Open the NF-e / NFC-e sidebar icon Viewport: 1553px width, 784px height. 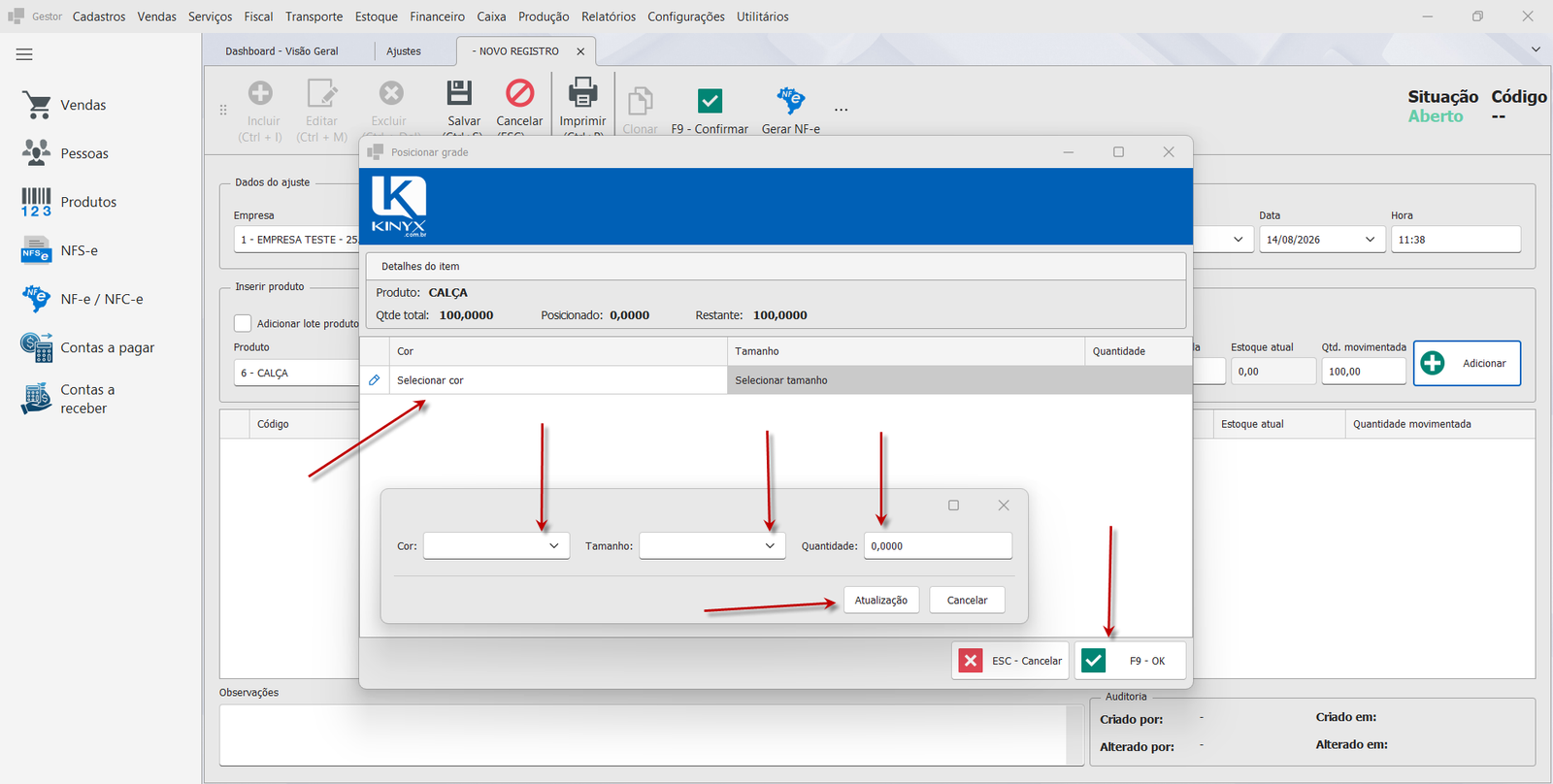click(x=37, y=299)
